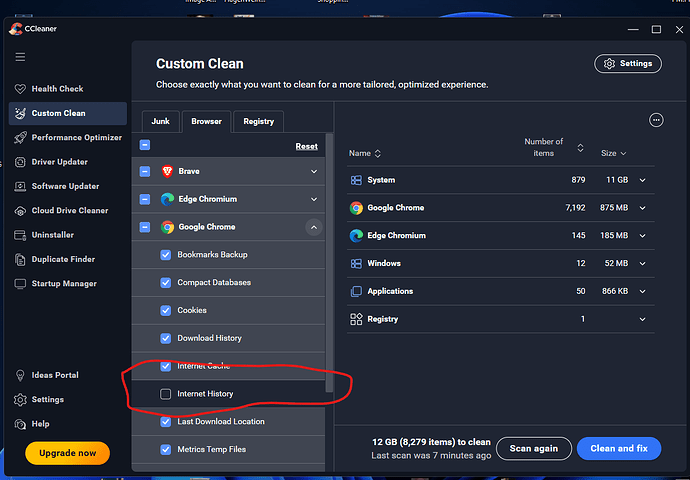Open the hamburger menu icon
690x480 pixels.
(20, 57)
